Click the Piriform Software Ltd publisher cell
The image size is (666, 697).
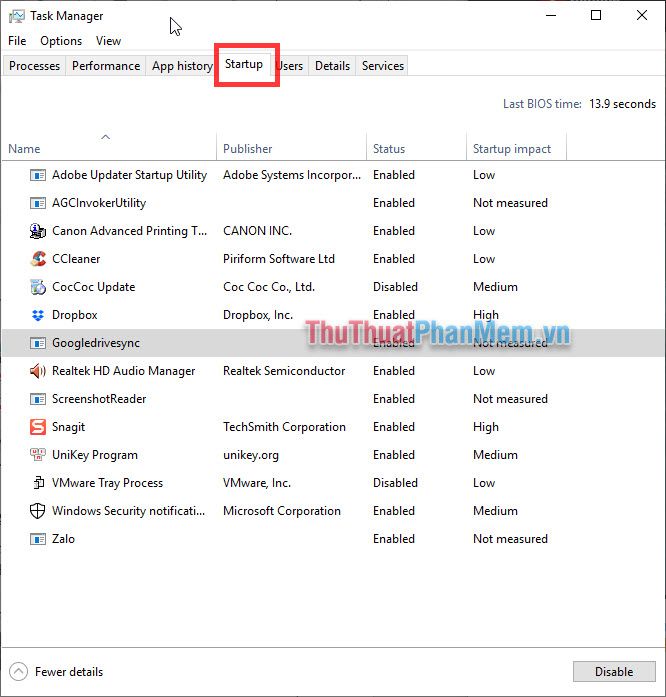pyautogui.click(x=279, y=259)
